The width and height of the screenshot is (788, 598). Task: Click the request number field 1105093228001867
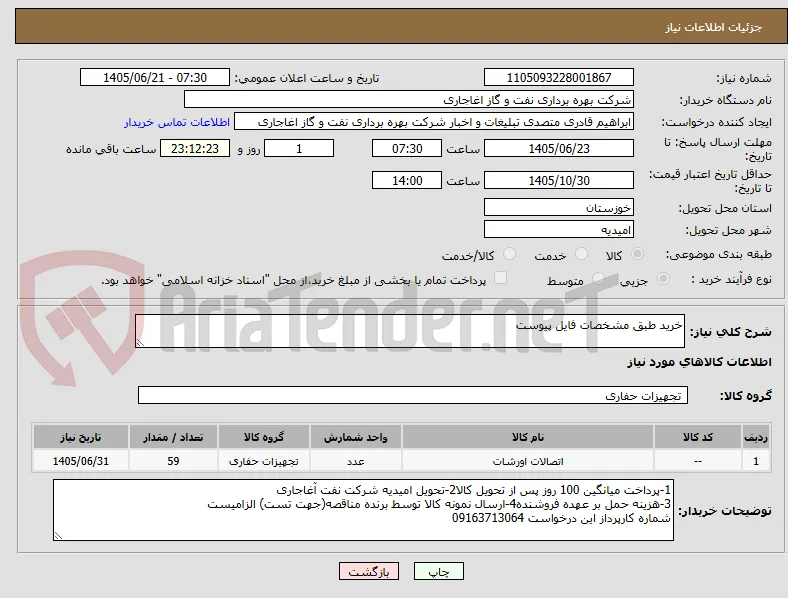tap(559, 77)
